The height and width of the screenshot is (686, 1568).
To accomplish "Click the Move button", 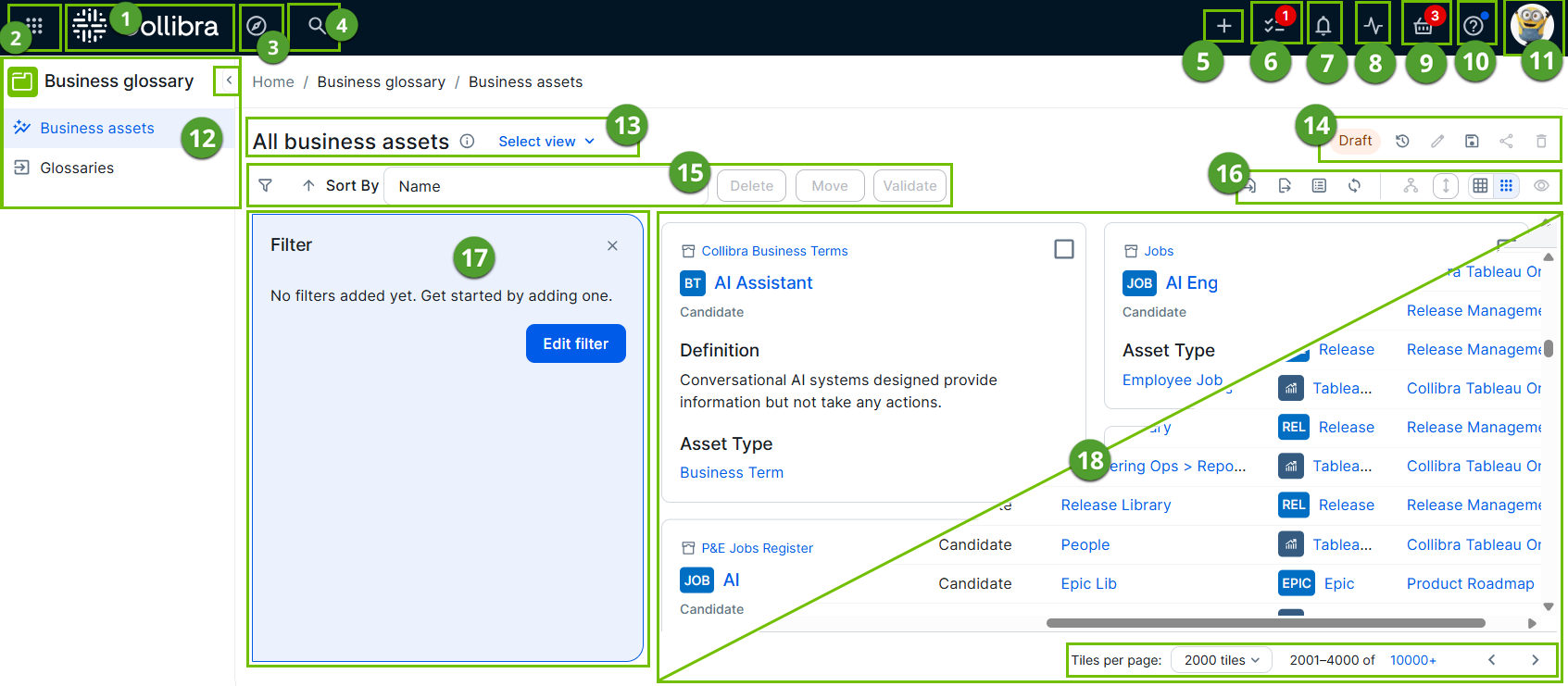I will coord(830,185).
